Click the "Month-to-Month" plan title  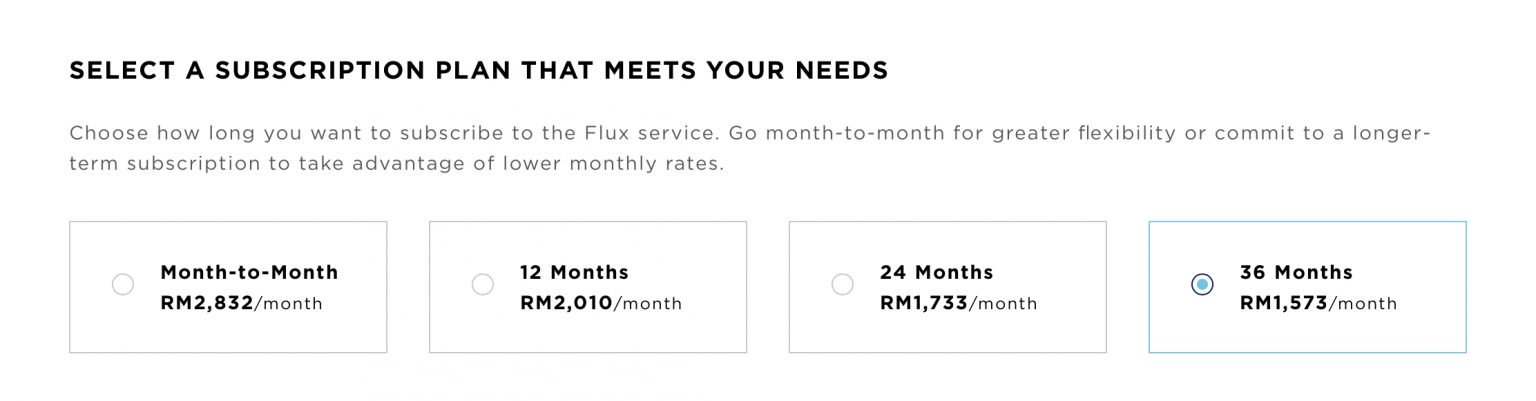(249, 272)
